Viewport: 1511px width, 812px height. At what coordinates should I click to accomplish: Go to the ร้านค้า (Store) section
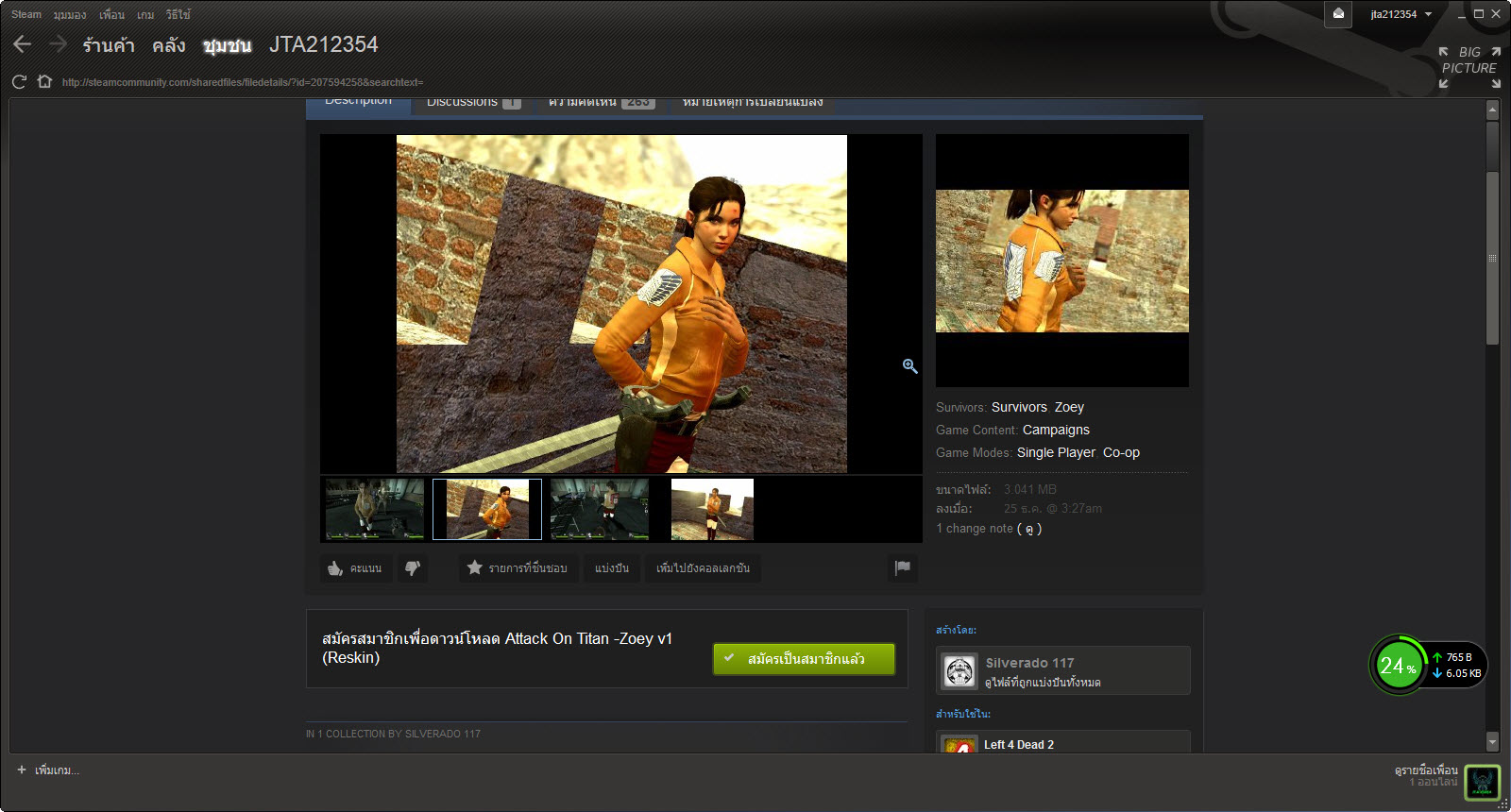point(109,45)
